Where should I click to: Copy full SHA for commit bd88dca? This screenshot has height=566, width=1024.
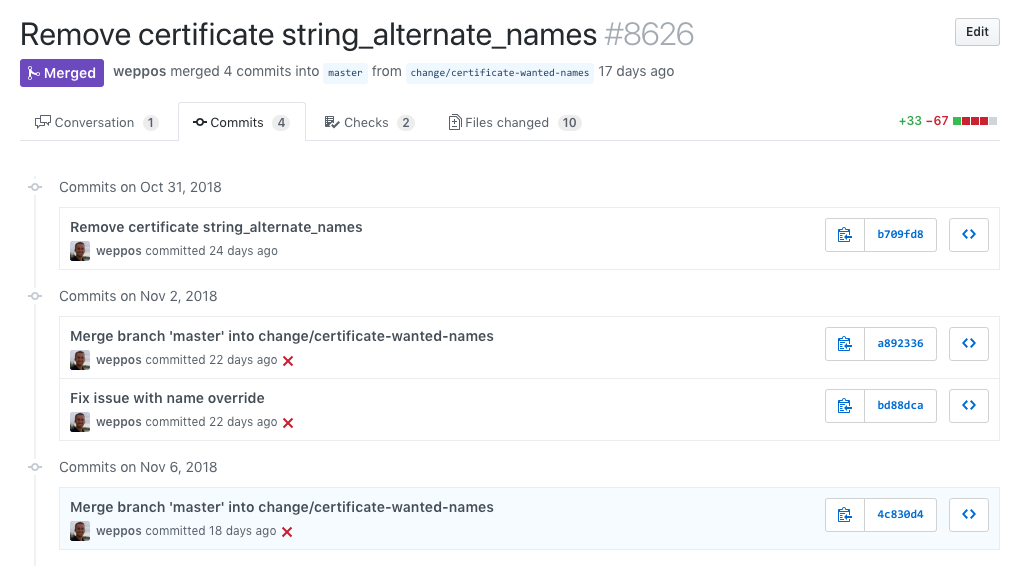844,405
